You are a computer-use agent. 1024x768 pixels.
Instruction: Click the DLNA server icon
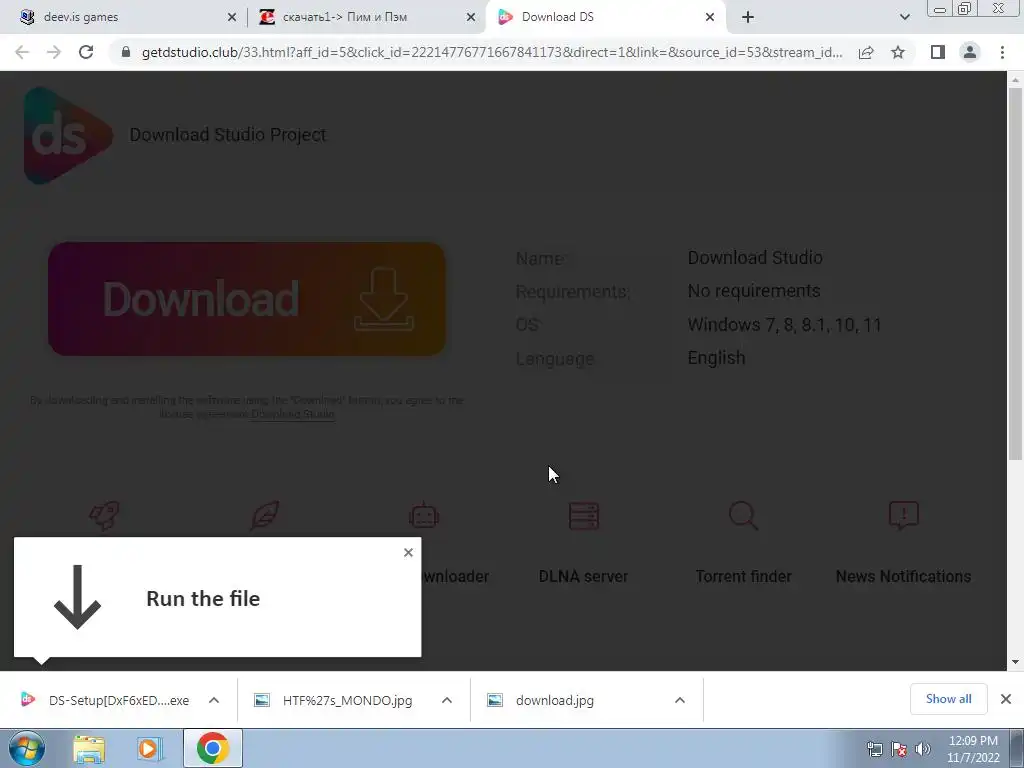click(584, 515)
